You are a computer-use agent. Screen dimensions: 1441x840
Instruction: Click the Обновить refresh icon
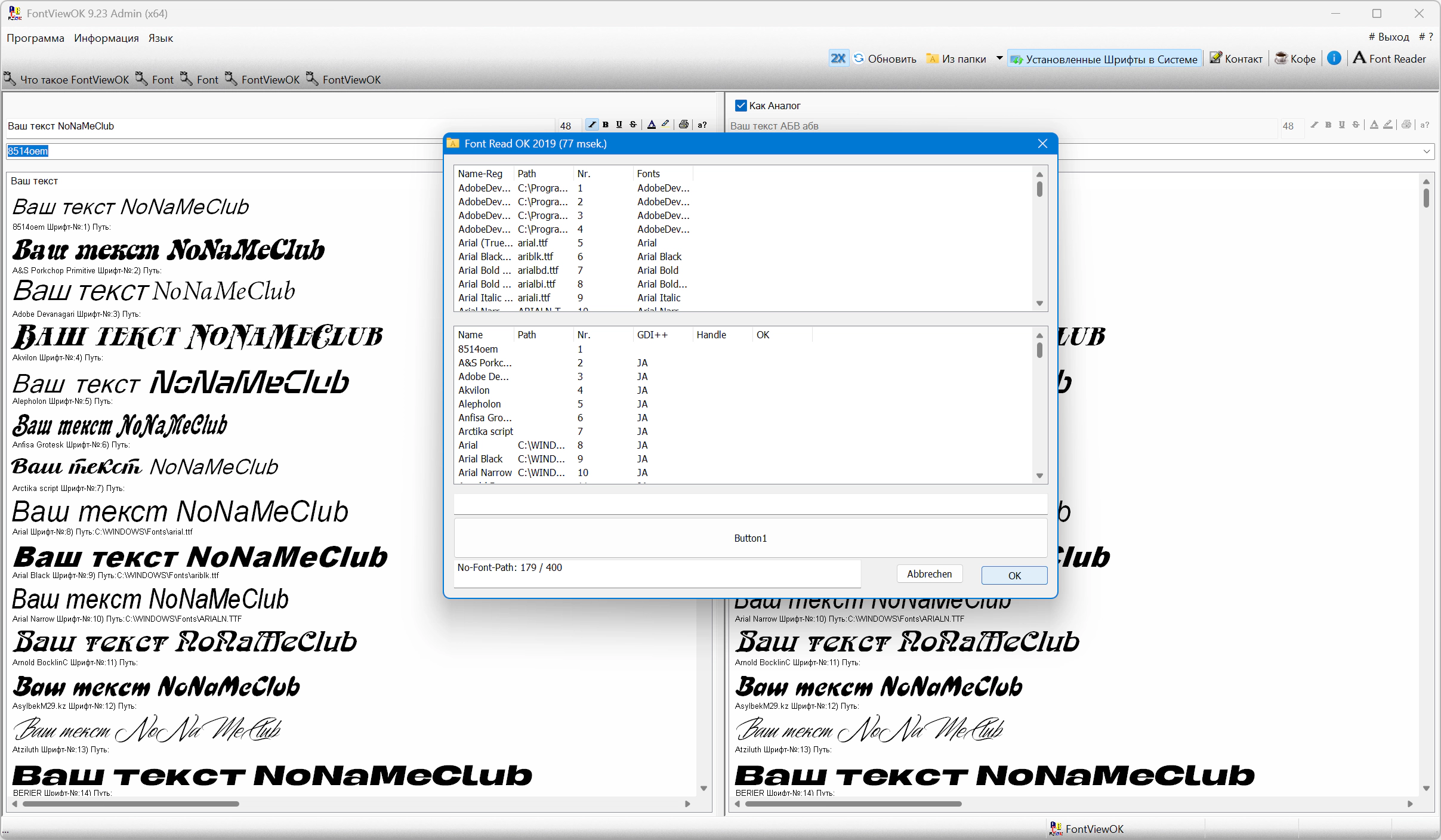(x=859, y=58)
